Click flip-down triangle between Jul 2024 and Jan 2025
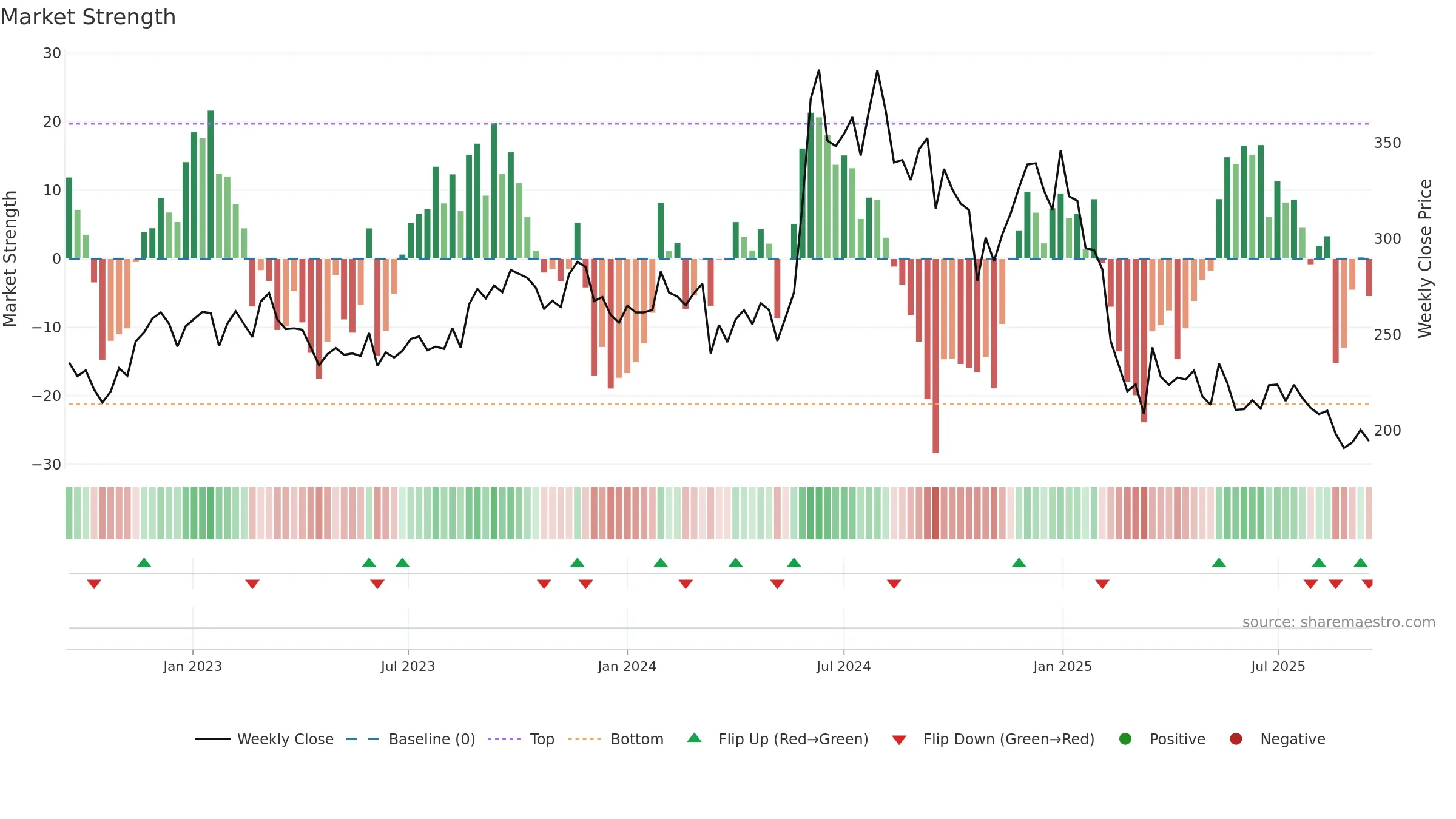The image size is (1456, 819). pyautogui.click(x=894, y=584)
